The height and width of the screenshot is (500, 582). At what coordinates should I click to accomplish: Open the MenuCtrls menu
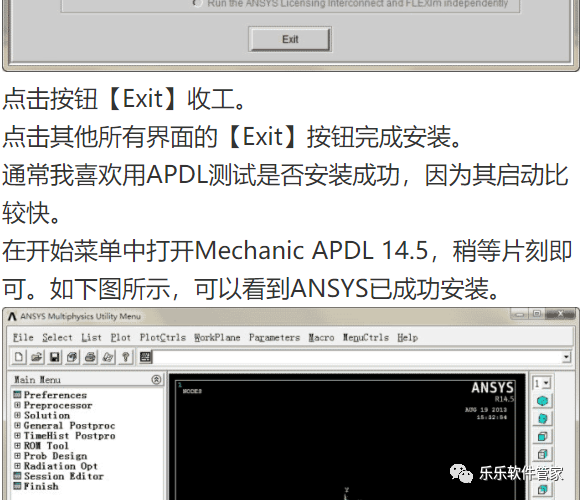pyautogui.click(x=366, y=337)
